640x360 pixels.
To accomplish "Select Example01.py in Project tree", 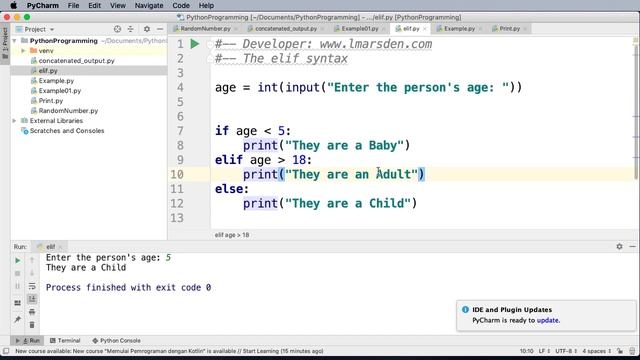I will pos(60,91).
